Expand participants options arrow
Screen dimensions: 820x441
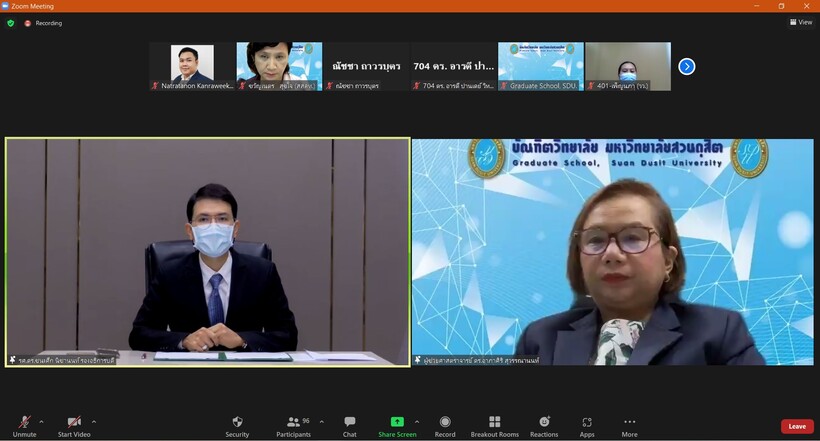[x=322, y=422]
